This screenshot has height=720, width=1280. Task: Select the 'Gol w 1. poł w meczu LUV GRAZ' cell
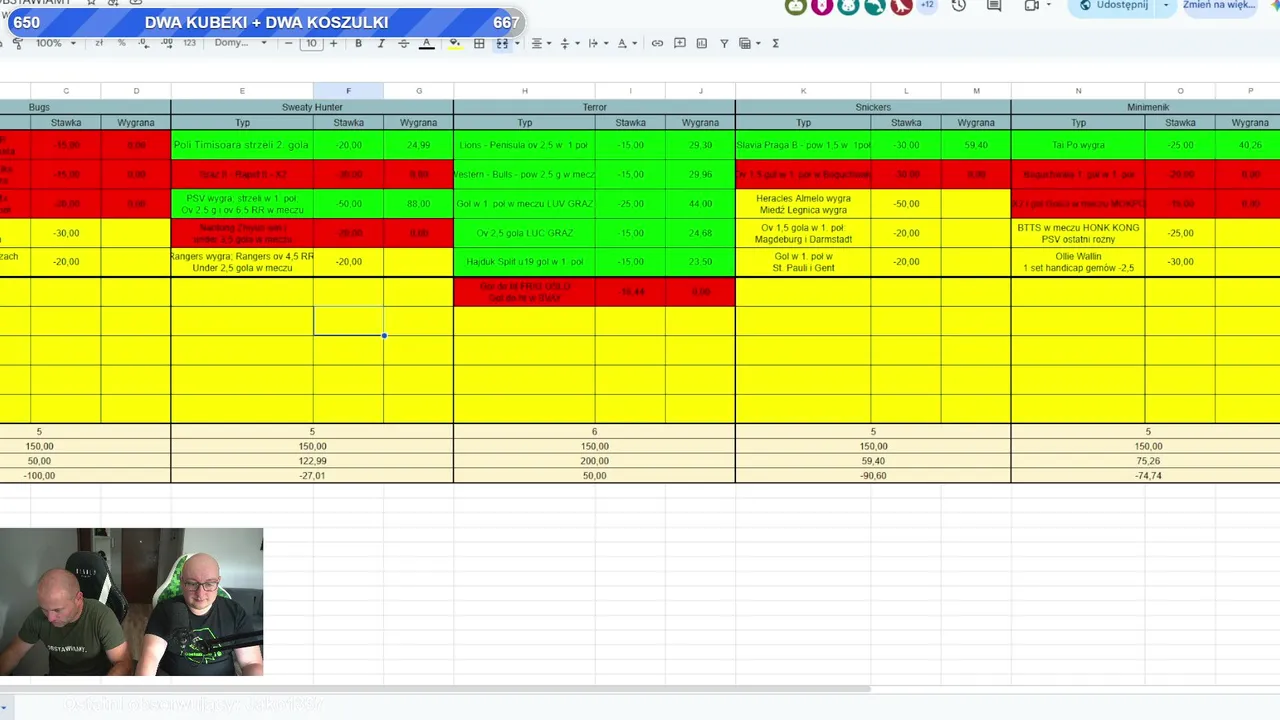pyautogui.click(x=524, y=204)
